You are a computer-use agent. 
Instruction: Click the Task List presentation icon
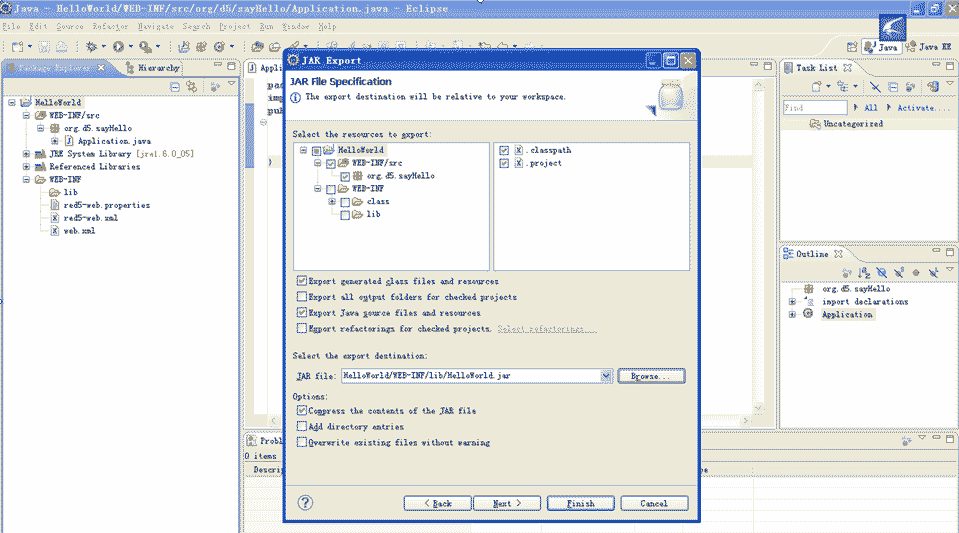(x=843, y=87)
